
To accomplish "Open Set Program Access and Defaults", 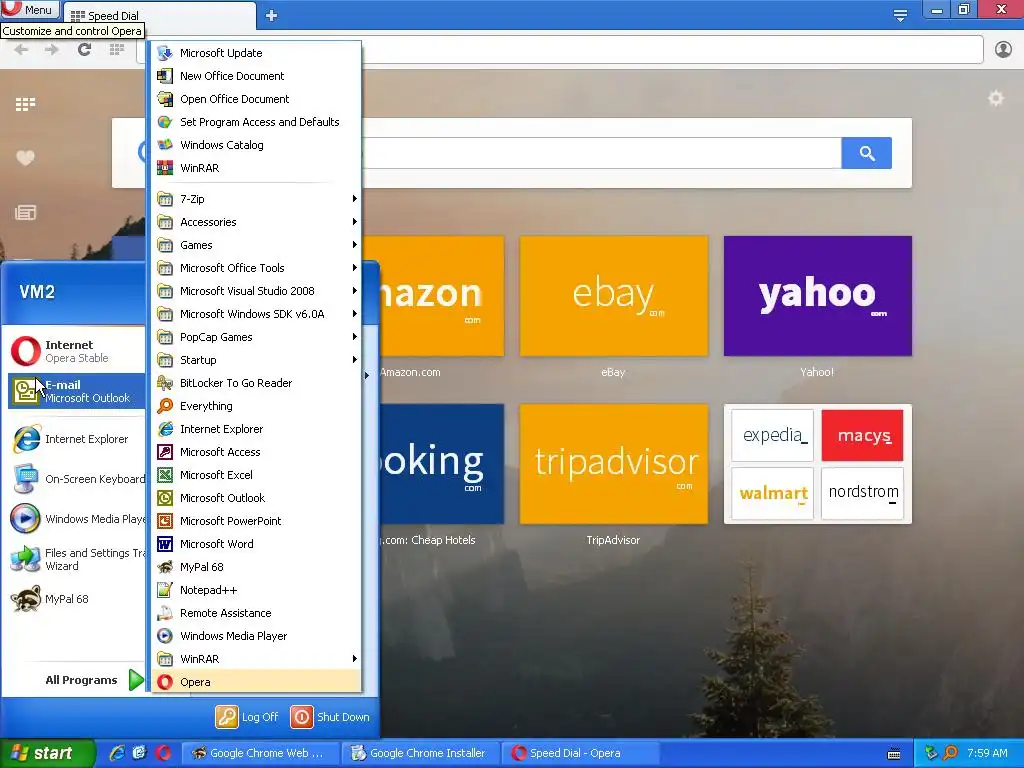I will click(x=257, y=122).
